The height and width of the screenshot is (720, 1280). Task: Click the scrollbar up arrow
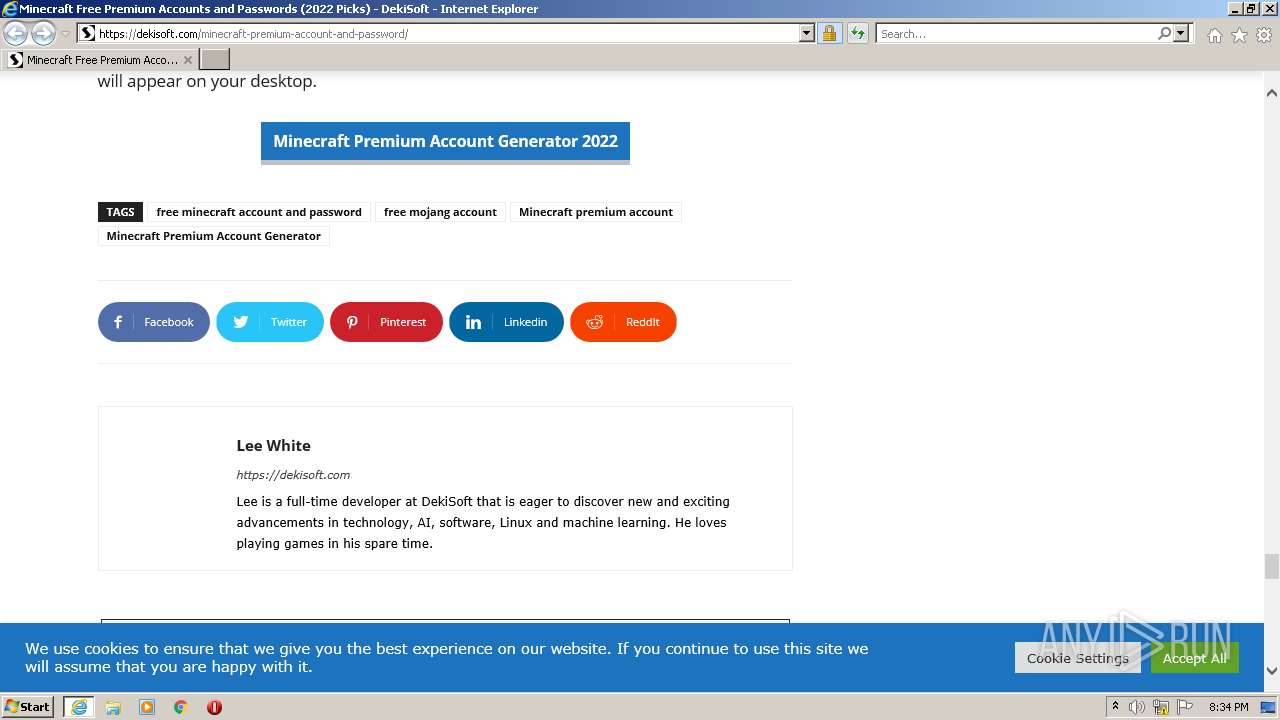tap(1272, 93)
